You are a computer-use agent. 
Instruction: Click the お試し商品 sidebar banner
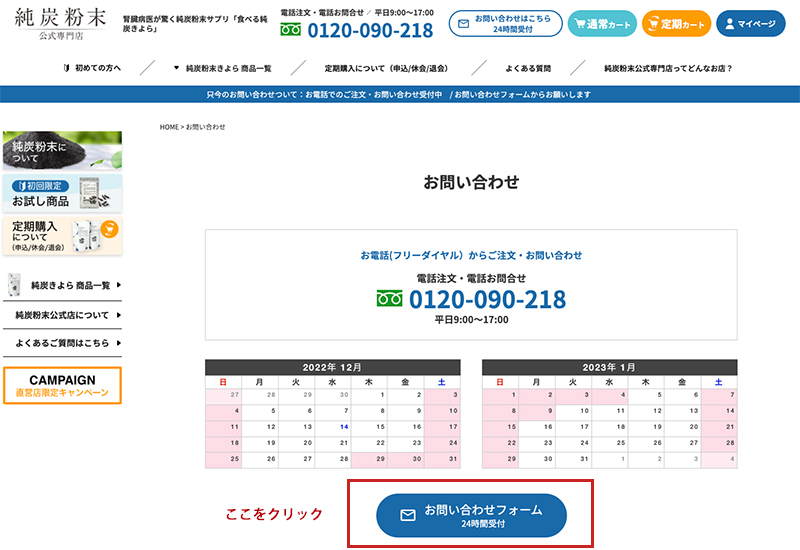[x=62, y=193]
